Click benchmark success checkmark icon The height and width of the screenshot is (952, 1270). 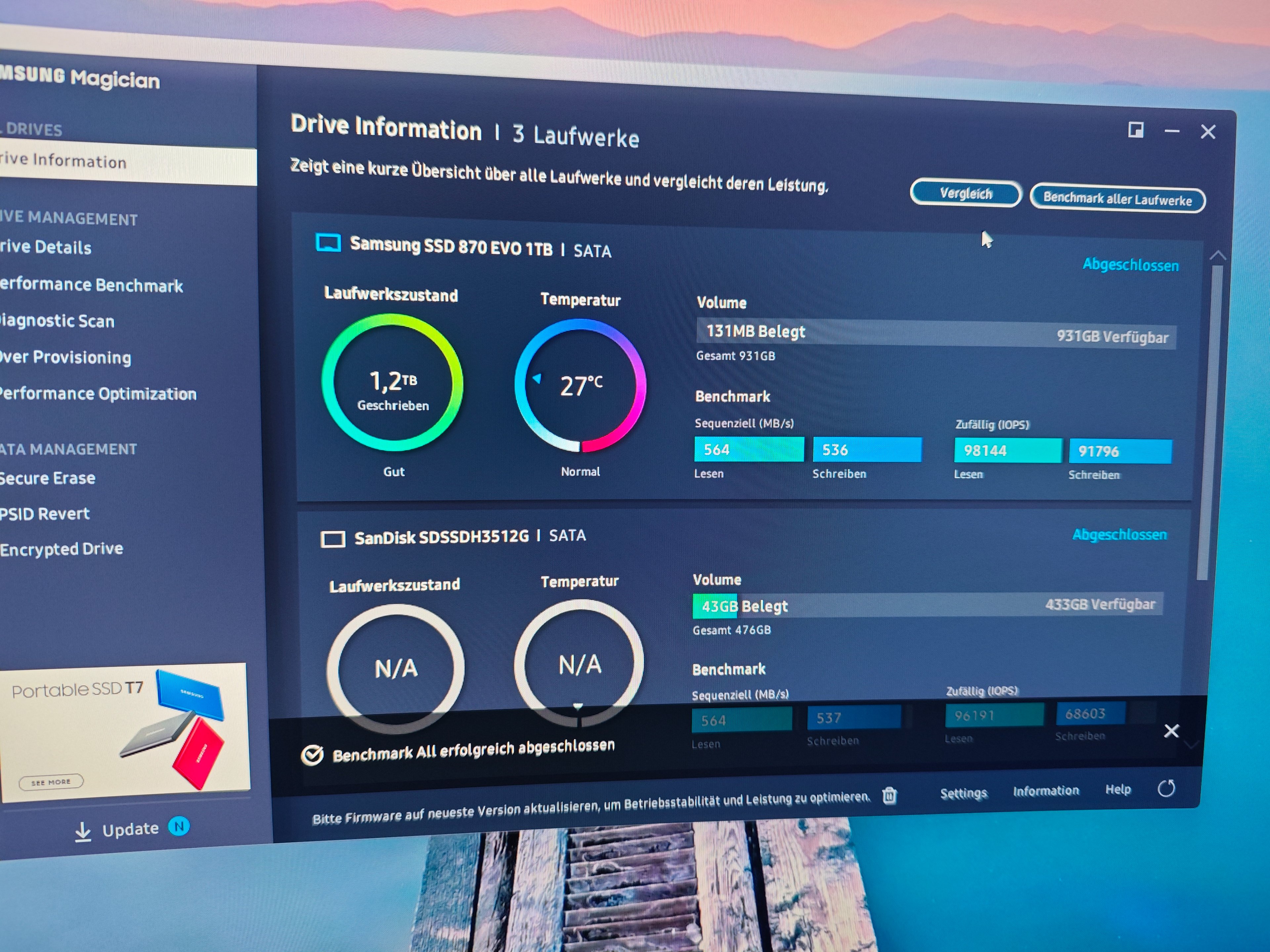point(312,755)
